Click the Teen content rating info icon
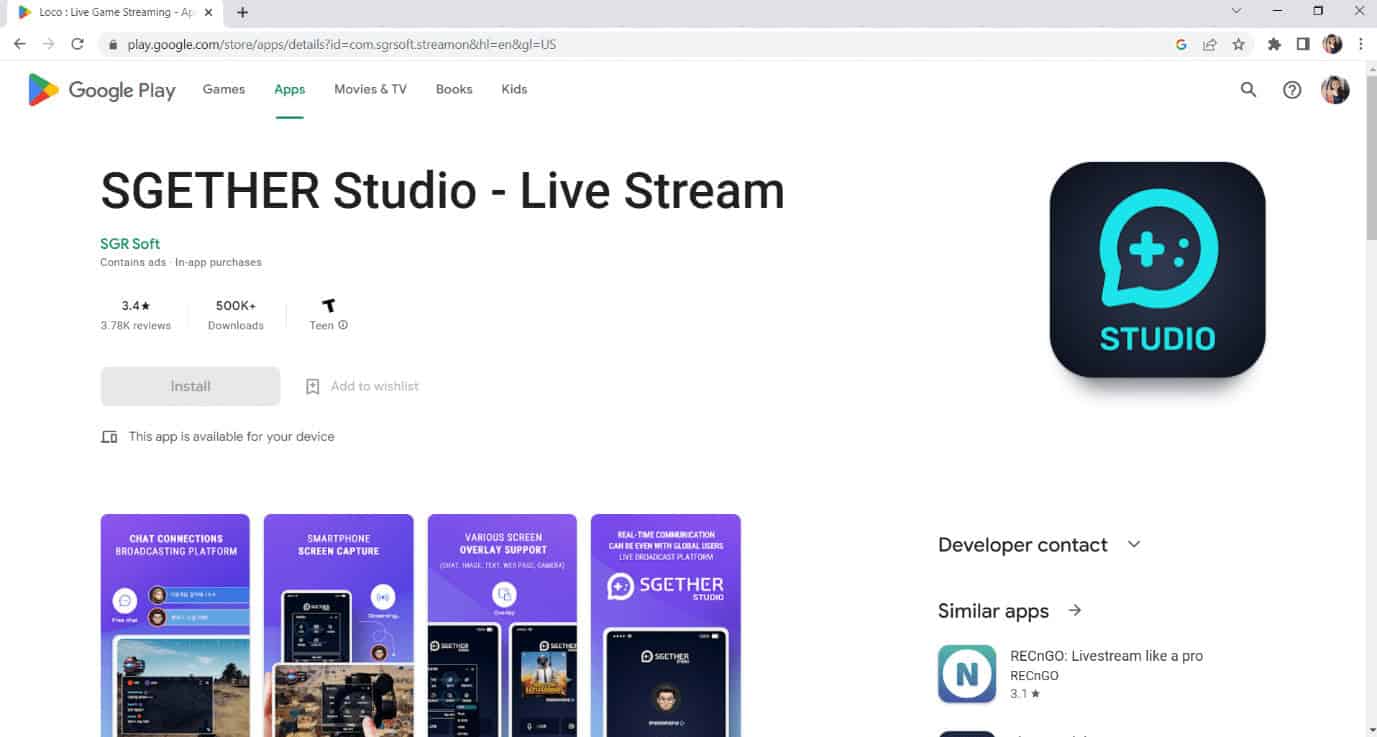The image size is (1377, 737). 343,325
